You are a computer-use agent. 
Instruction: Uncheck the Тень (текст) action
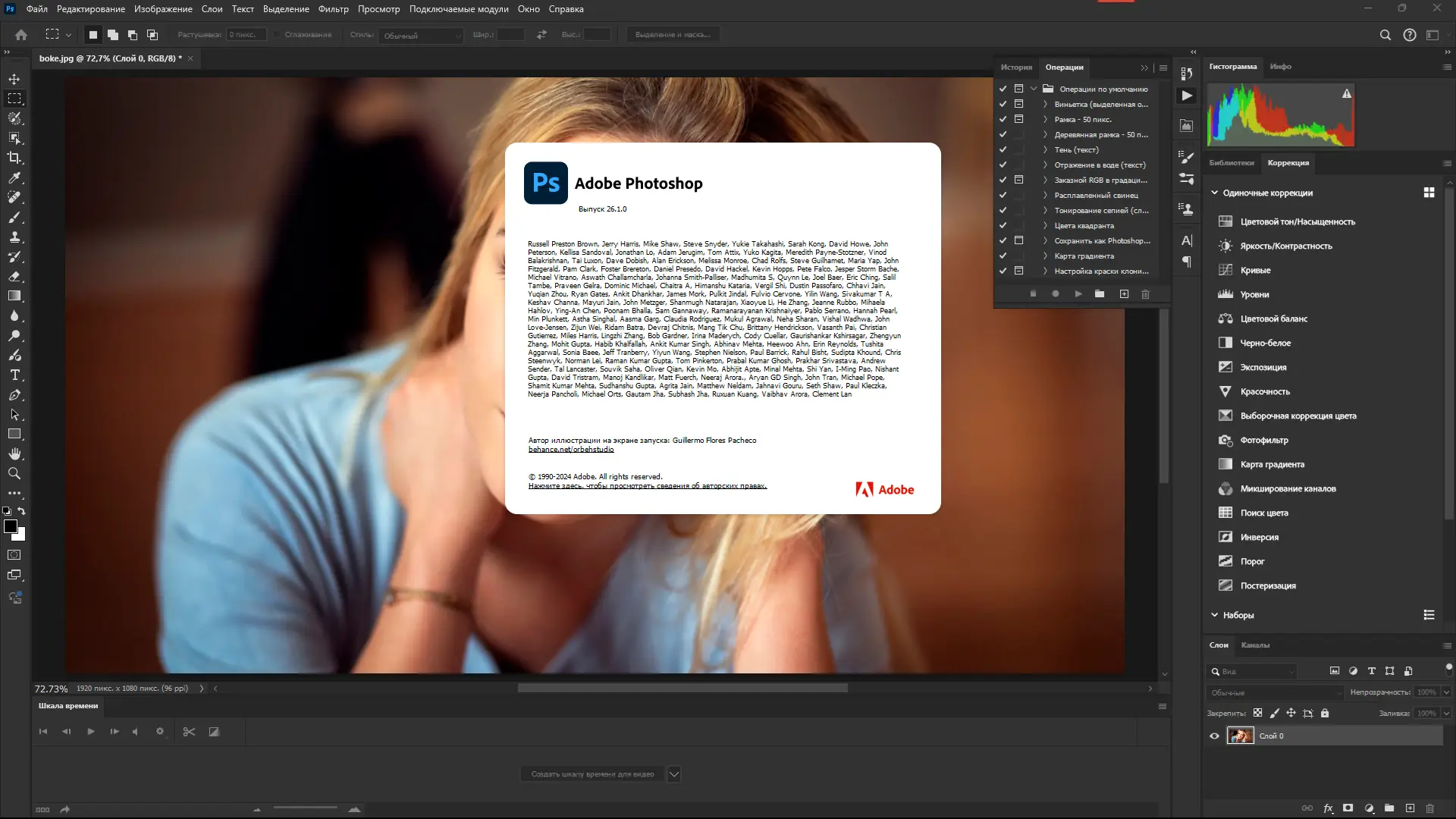tap(1003, 149)
